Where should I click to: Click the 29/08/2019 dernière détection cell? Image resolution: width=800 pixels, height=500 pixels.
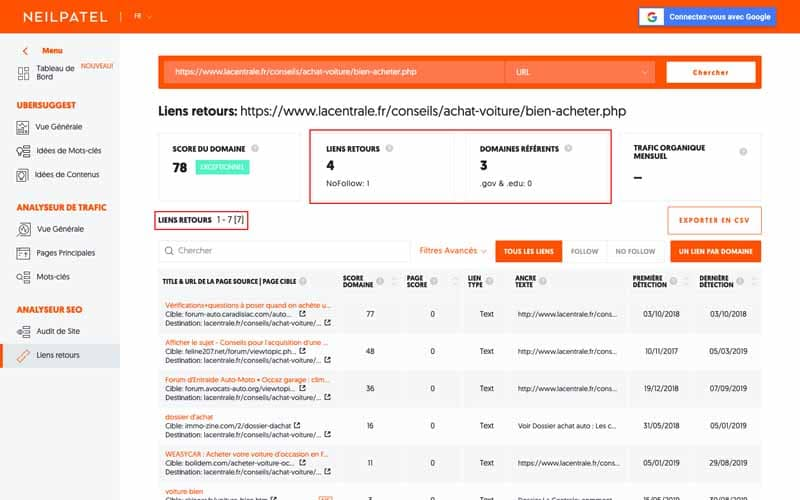tap(728, 463)
